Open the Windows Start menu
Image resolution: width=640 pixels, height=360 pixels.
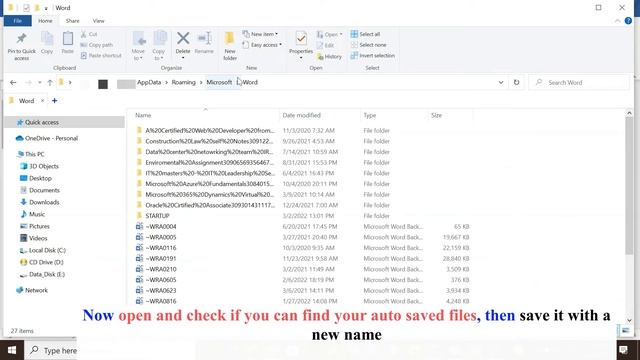[x=11, y=350]
